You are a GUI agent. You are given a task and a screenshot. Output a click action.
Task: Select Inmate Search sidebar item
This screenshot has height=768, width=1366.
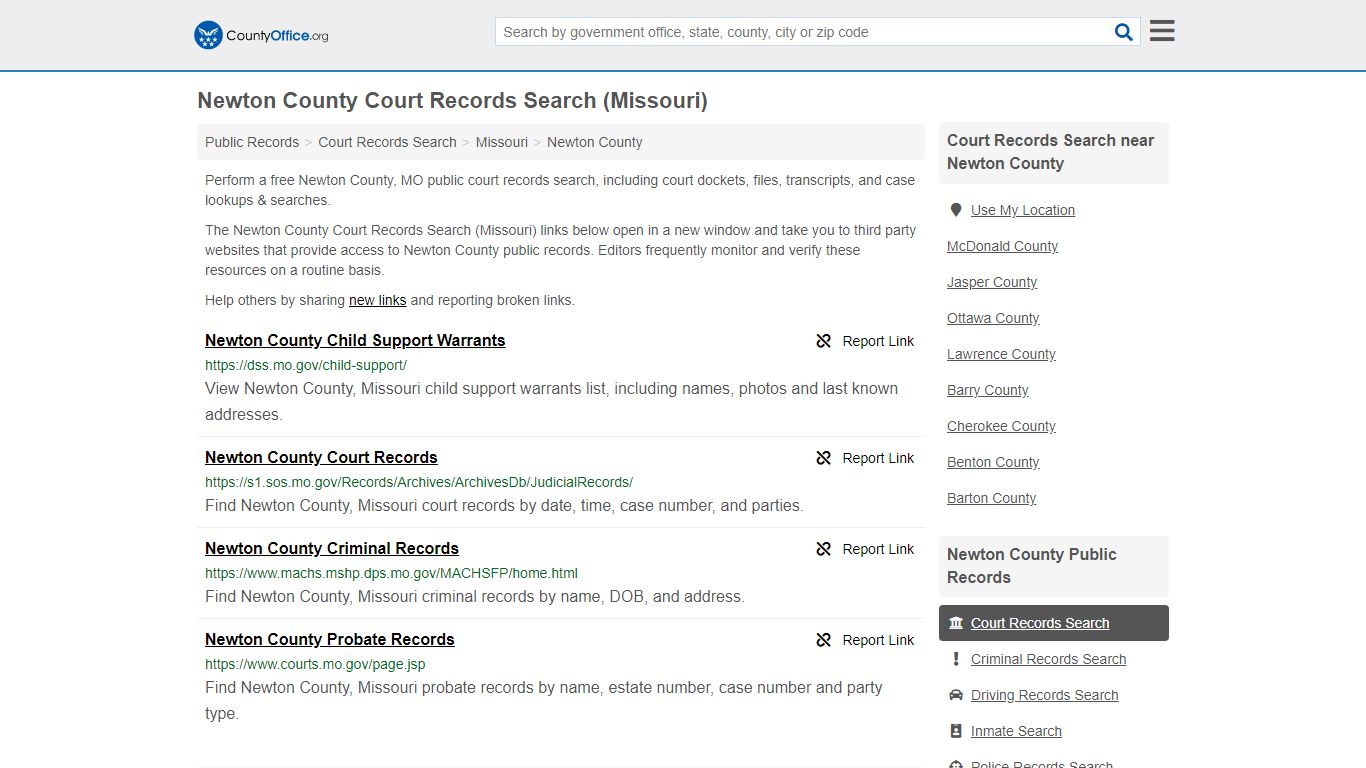tap(1016, 731)
